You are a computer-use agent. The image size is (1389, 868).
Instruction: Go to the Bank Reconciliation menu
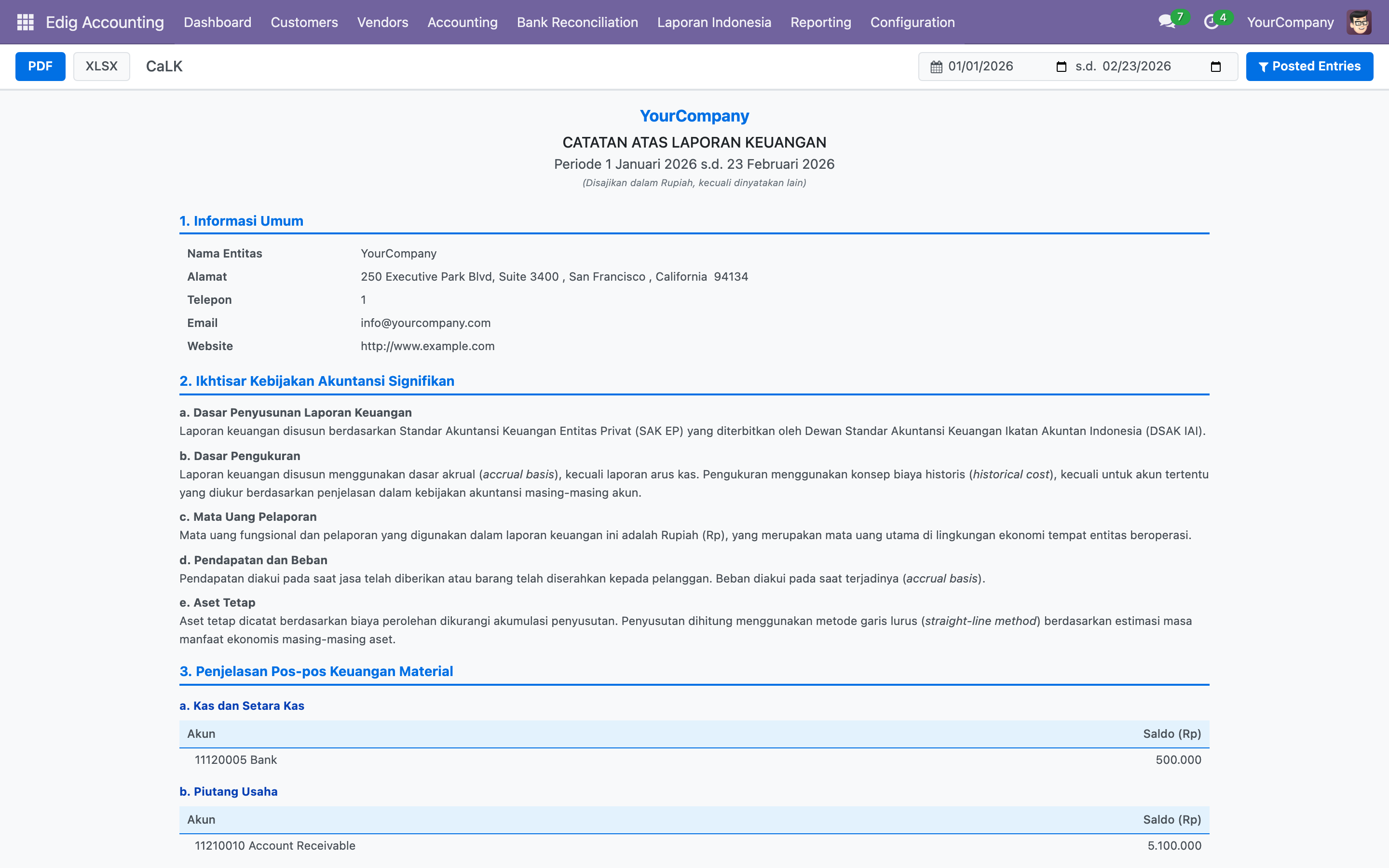tap(577, 22)
